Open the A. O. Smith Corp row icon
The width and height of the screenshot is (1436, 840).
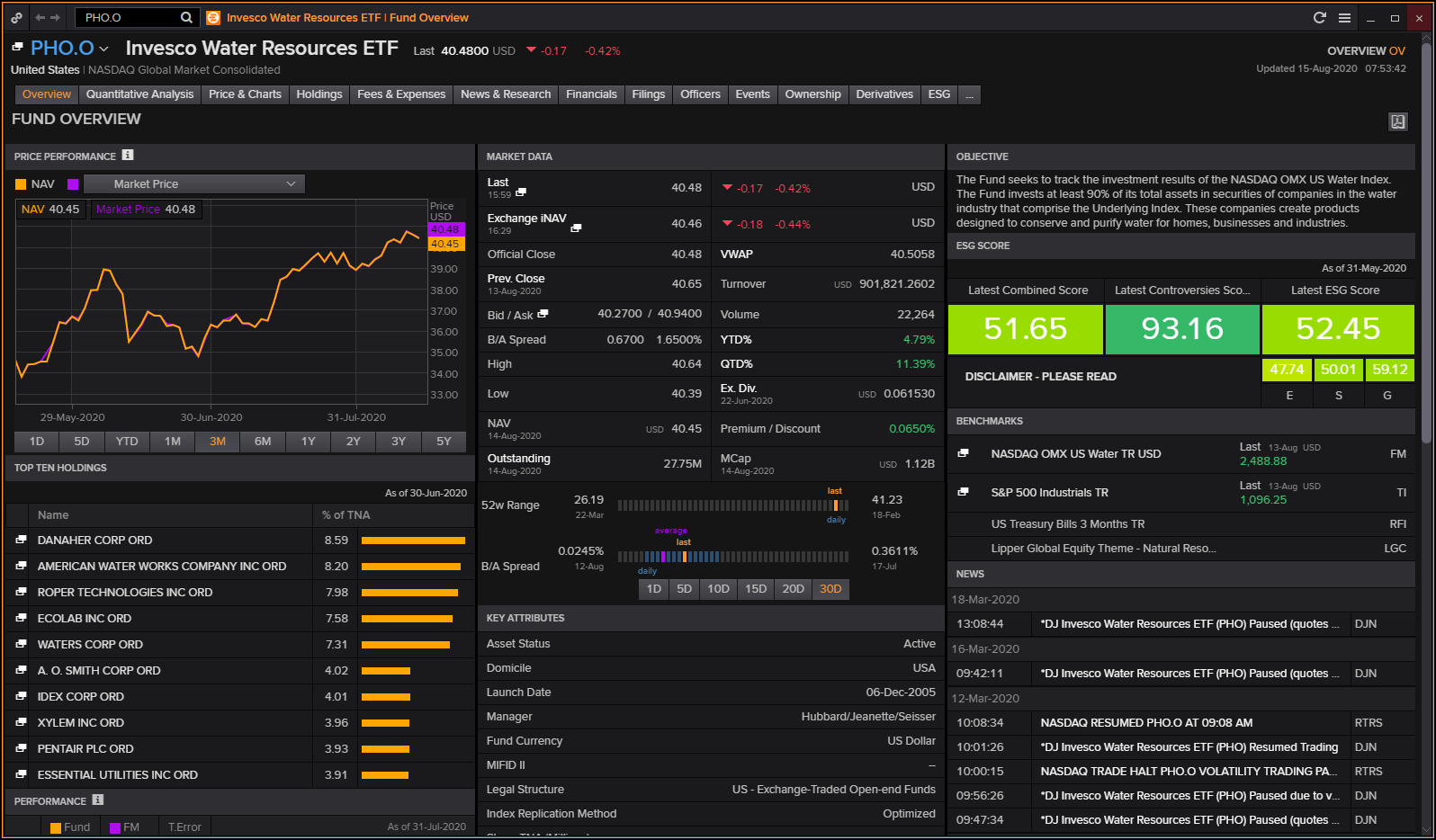tap(21, 670)
